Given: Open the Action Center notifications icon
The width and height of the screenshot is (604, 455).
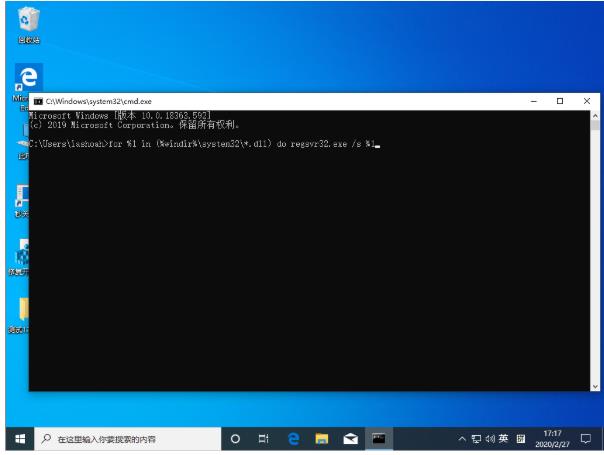Looking at the screenshot, I should point(586,438).
